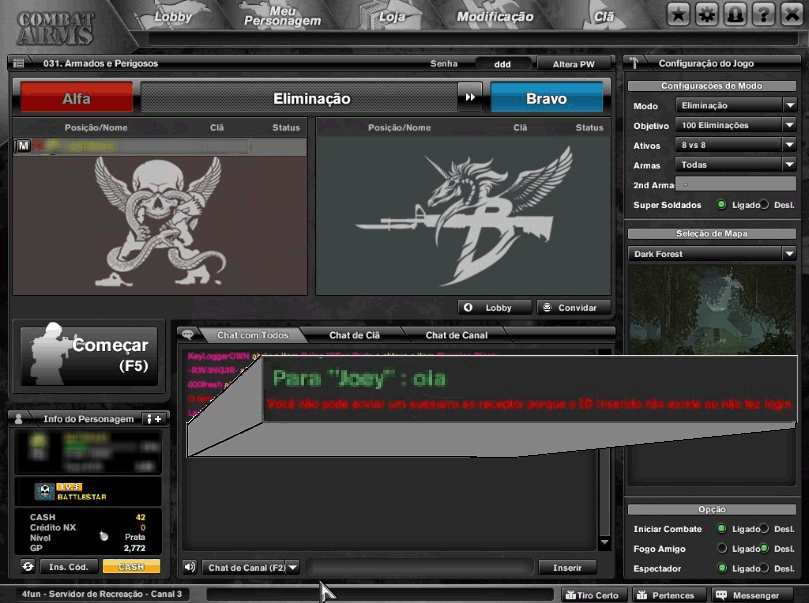Toggle the chat sound speaker icon

[190, 567]
